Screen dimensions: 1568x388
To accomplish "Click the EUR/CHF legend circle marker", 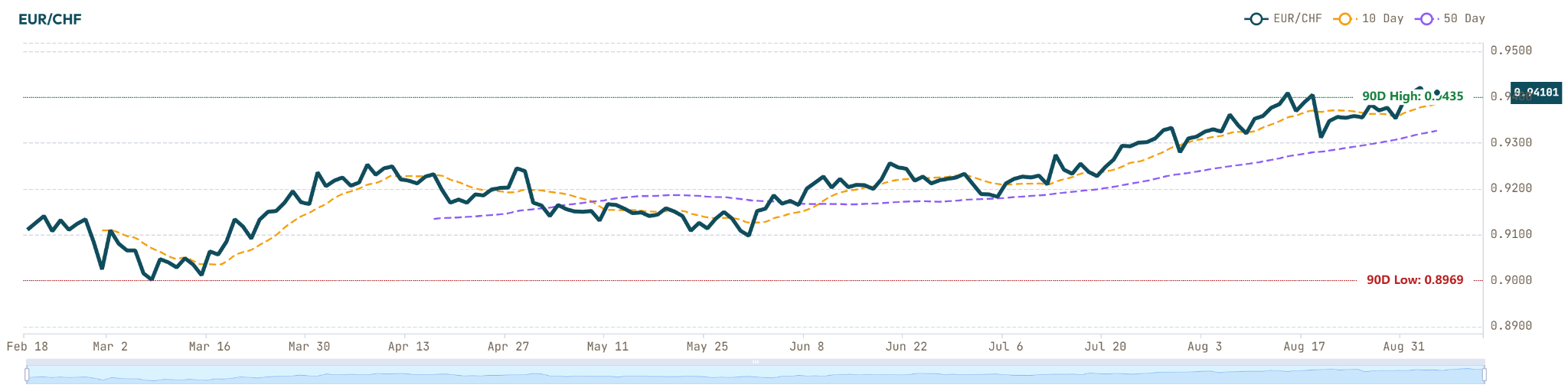I will pyautogui.click(x=1256, y=19).
